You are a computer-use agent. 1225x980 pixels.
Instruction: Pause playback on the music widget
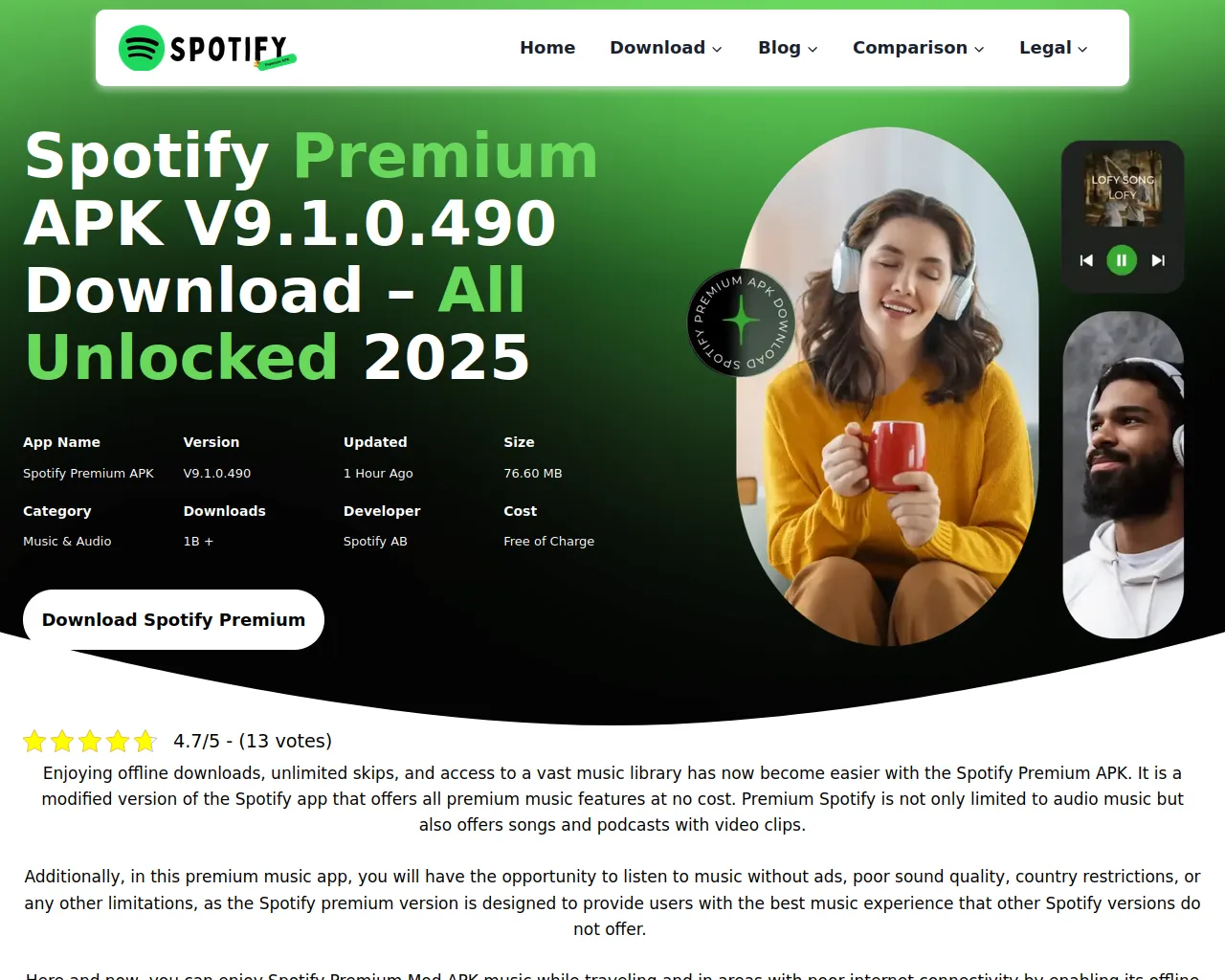click(x=1122, y=260)
